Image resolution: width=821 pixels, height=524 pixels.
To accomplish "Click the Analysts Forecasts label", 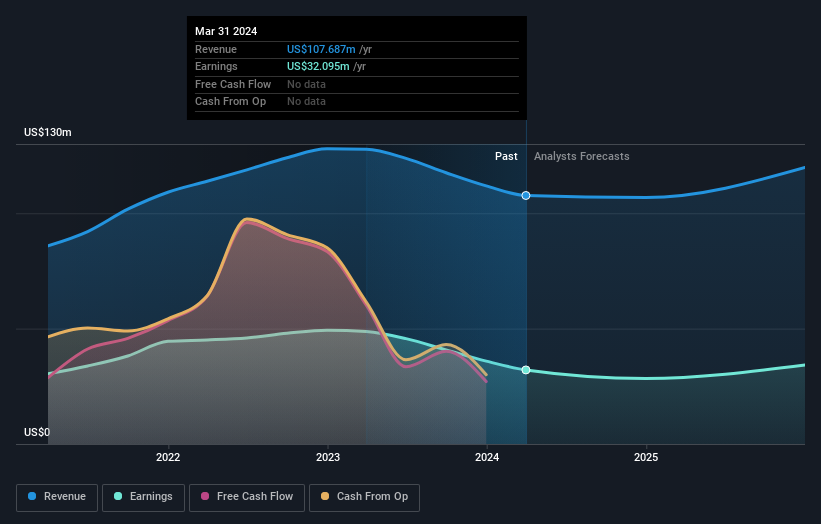I will (582, 156).
